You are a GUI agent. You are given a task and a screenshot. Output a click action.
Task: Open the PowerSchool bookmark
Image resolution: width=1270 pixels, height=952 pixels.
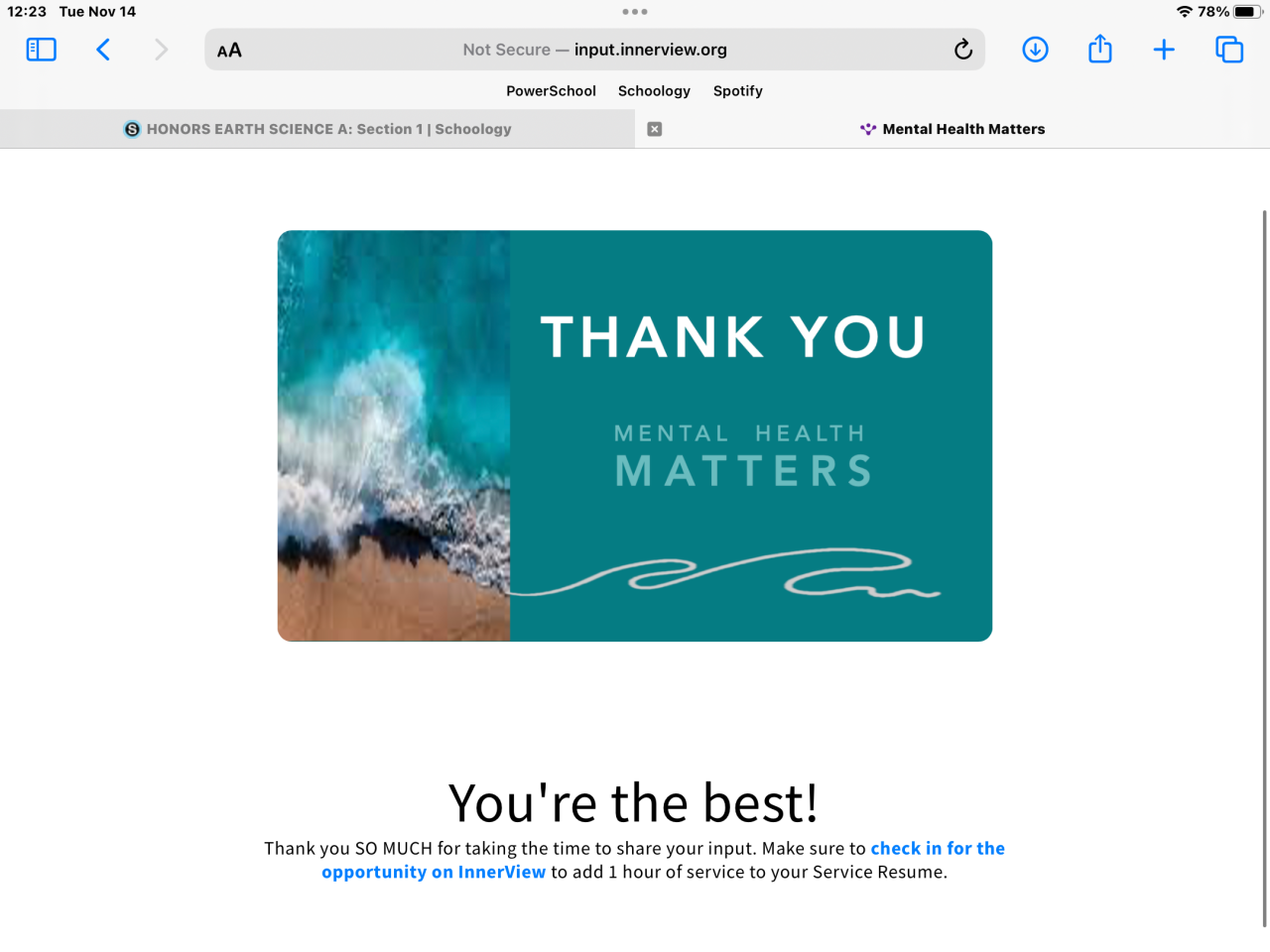coord(551,91)
